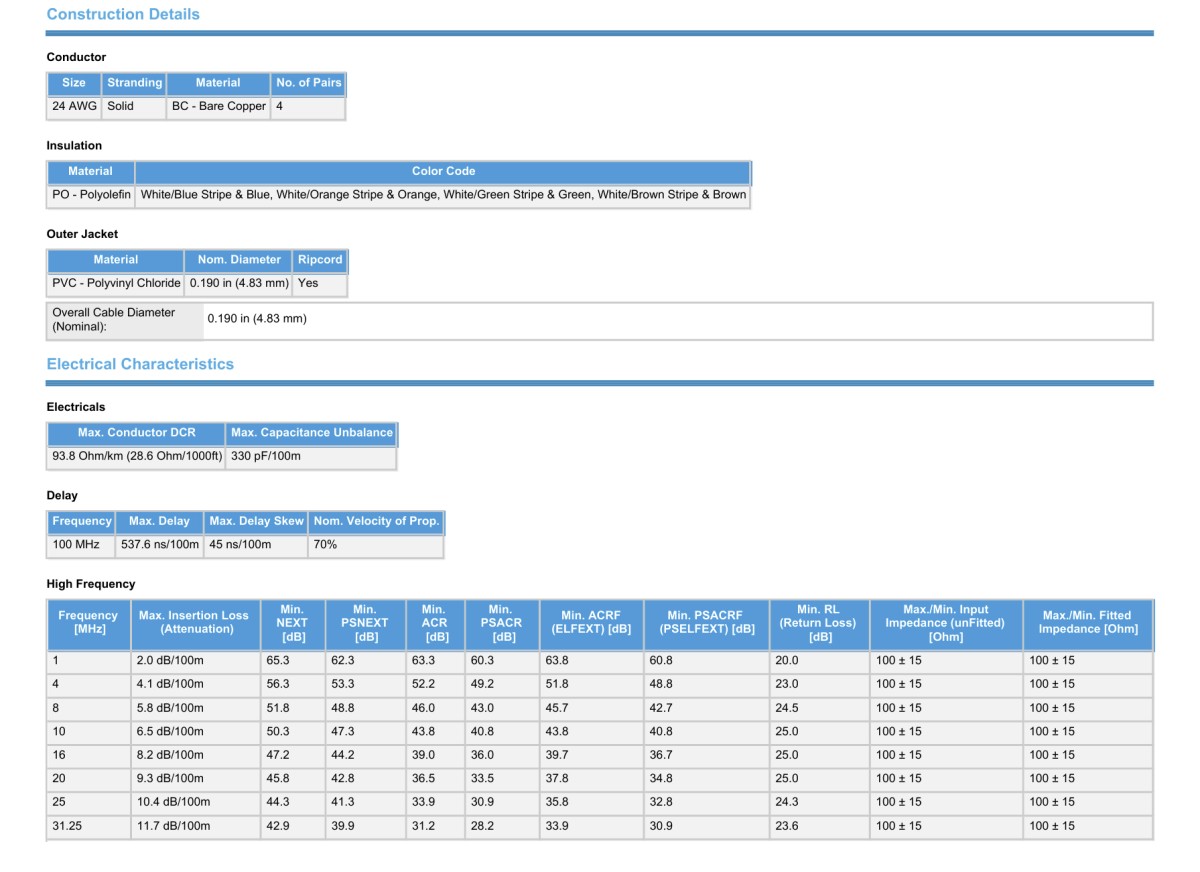Select the Color Code header in Insulation table
Screen dimensions: 1200x872
[443, 171]
